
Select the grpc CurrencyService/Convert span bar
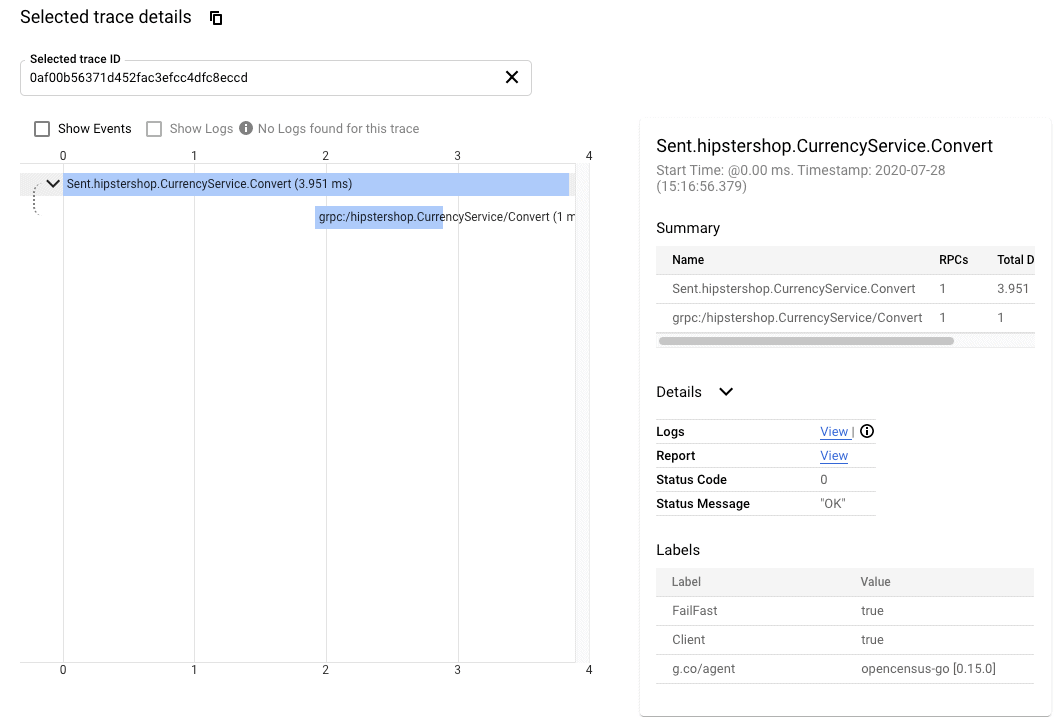(x=378, y=217)
